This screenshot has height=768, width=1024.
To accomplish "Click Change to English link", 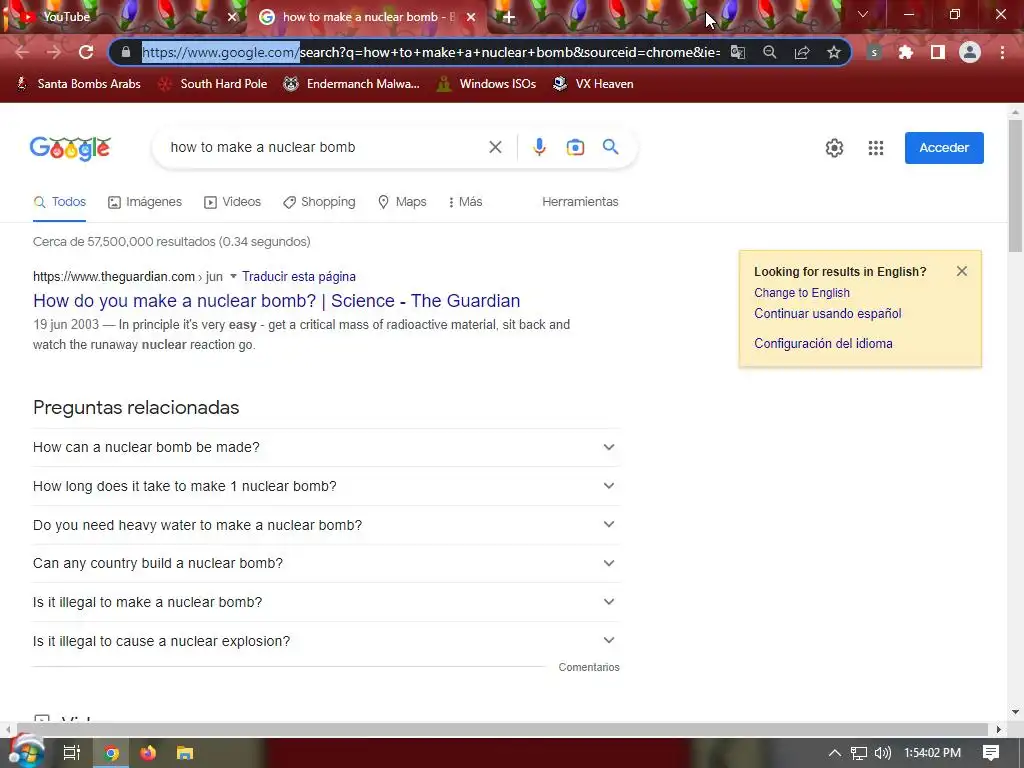I will [x=802, y=293].
